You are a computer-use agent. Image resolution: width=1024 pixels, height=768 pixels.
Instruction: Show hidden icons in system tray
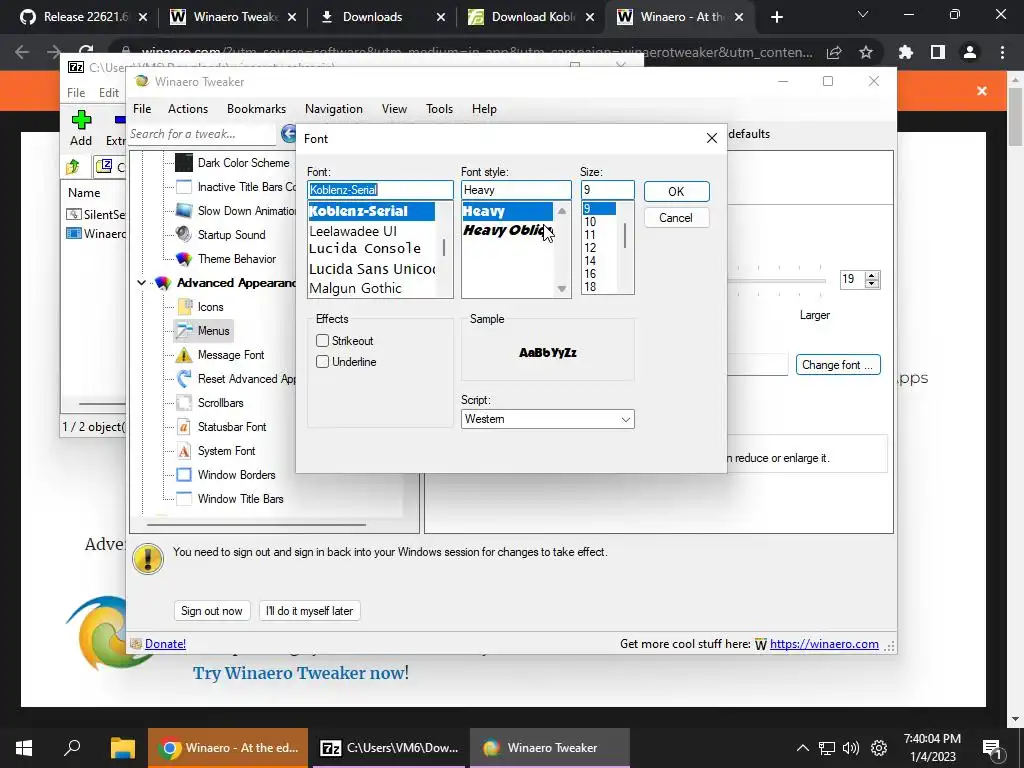pyautogui.click(x=803, y=748)
